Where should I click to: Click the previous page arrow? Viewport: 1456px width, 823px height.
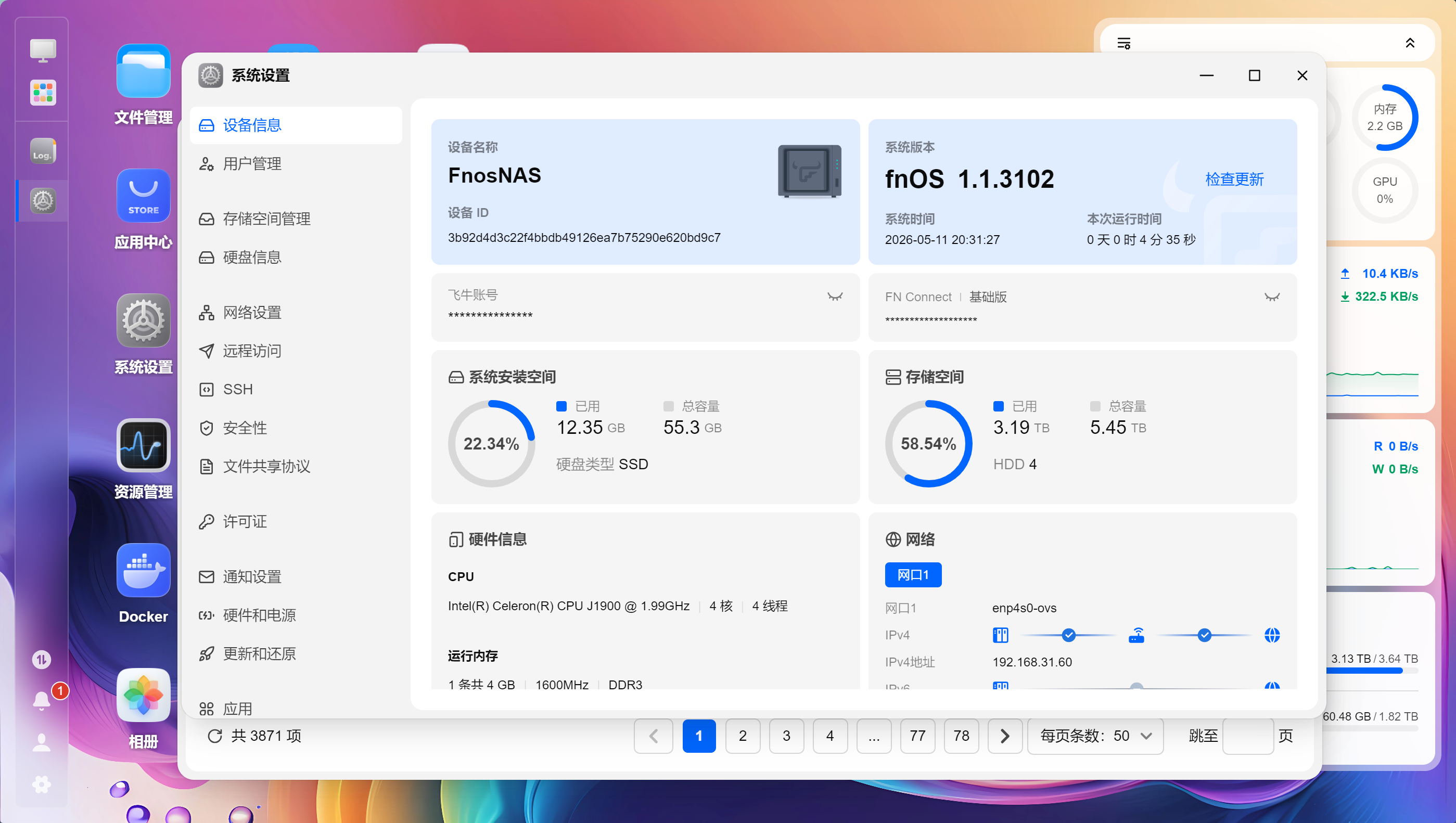pos(654,736)
